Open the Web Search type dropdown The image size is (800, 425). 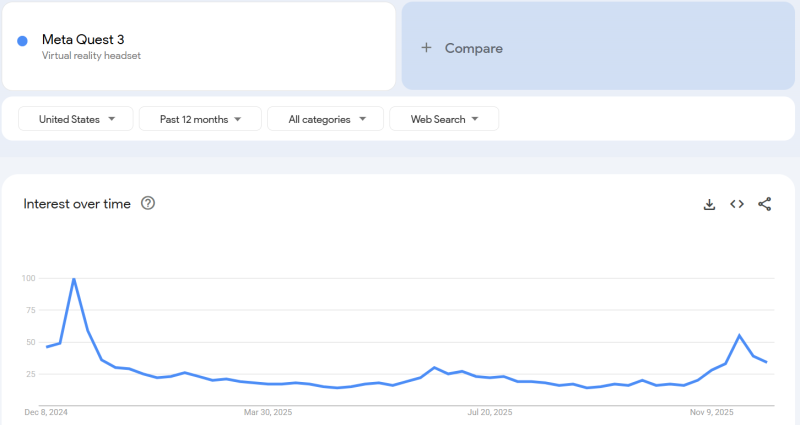coord(444,119)
